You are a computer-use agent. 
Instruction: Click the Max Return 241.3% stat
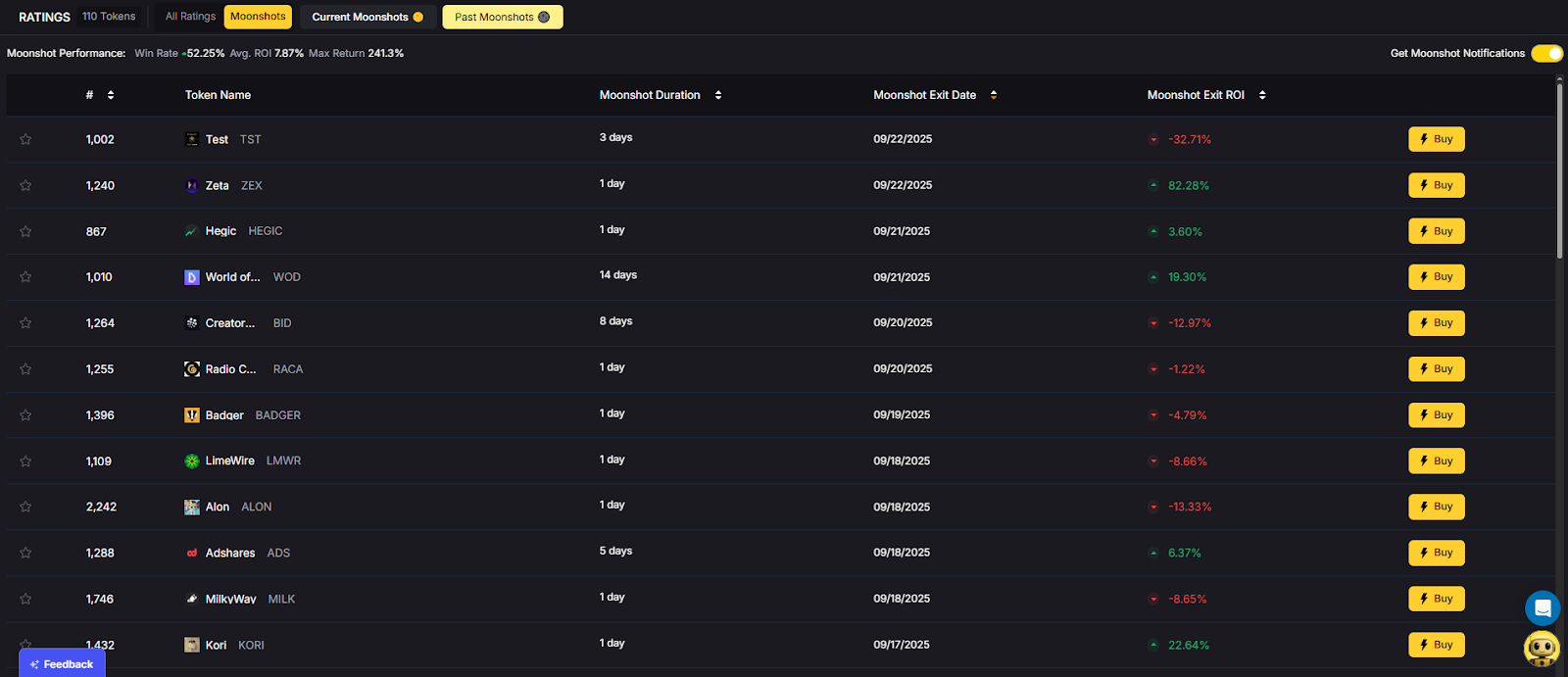(x=356, y=53)
